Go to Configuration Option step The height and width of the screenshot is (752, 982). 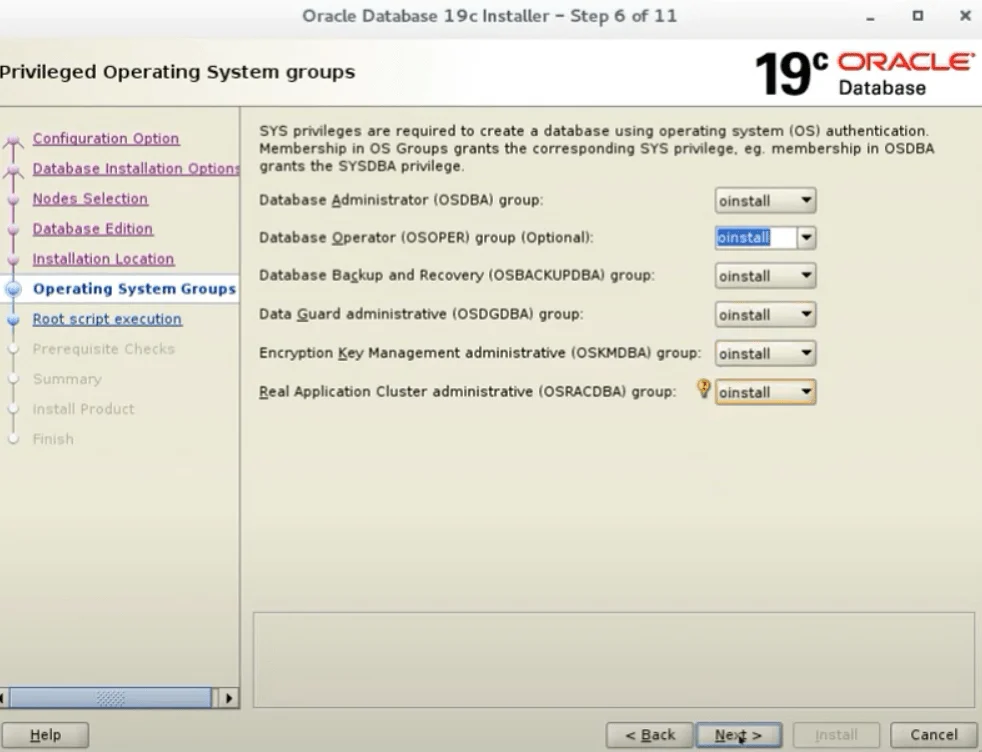pos(106,138)
